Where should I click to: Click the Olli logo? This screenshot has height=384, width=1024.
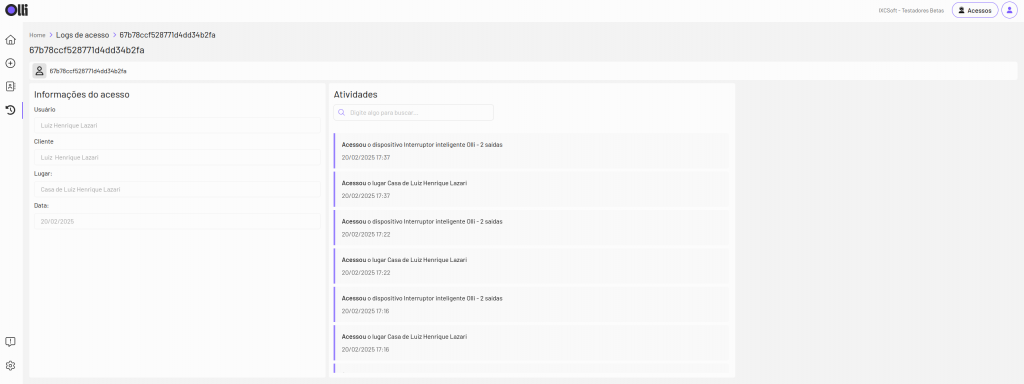16,10
